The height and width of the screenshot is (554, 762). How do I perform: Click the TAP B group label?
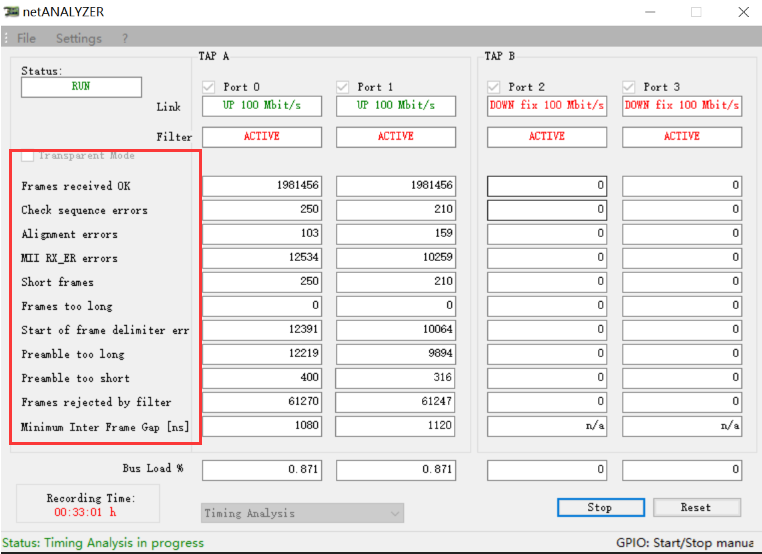pyautogui.click(x=500, y=56)
